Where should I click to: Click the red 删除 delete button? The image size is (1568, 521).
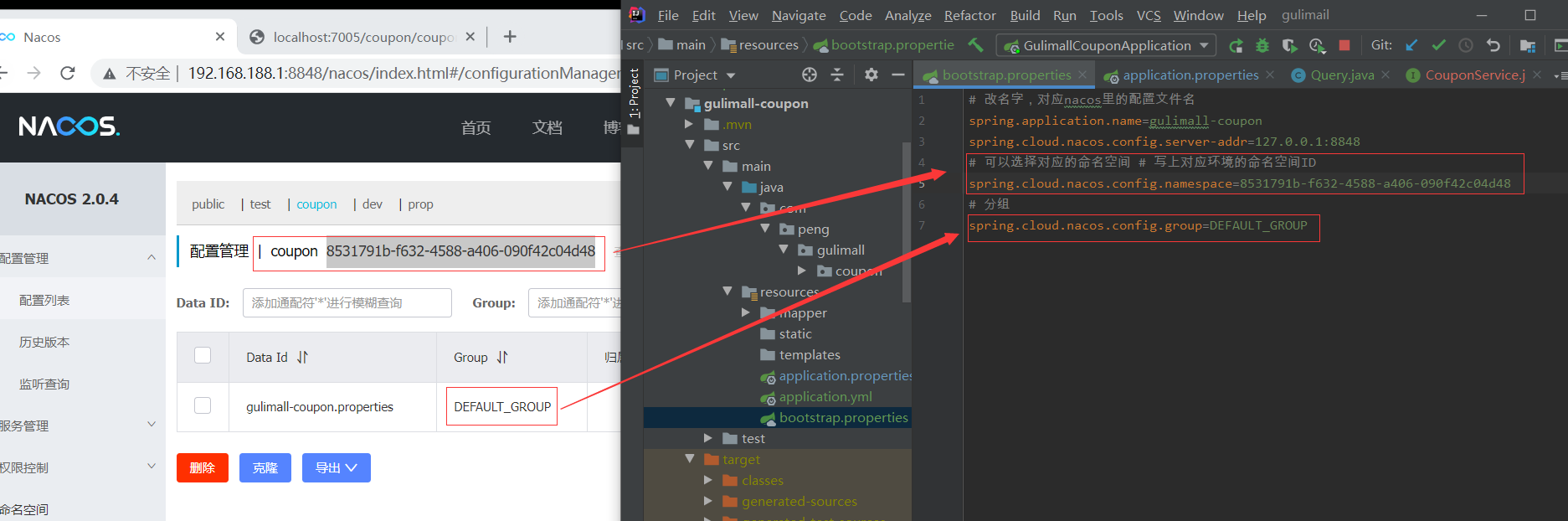point(203,467)
